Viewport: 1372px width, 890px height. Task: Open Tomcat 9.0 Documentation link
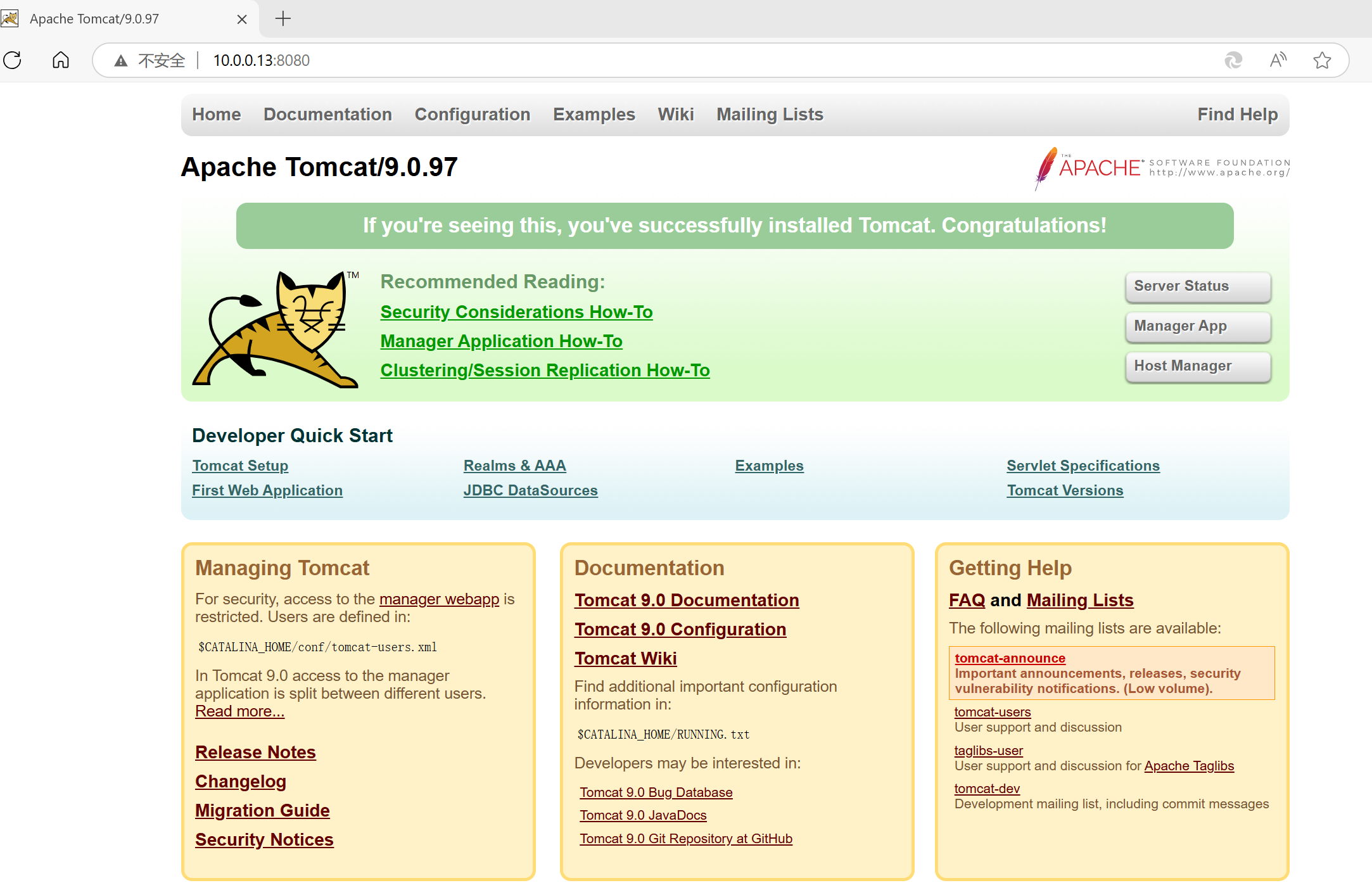687,601
